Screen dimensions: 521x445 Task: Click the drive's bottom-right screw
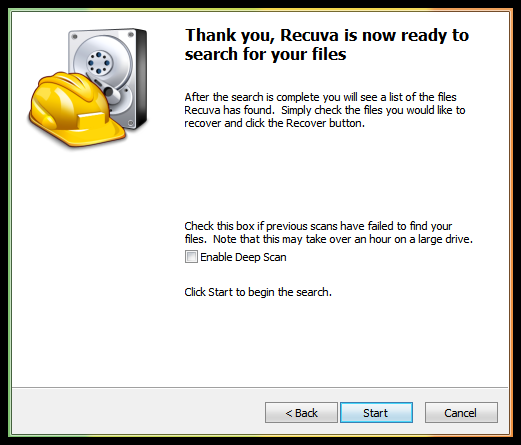tap(131, 123)
